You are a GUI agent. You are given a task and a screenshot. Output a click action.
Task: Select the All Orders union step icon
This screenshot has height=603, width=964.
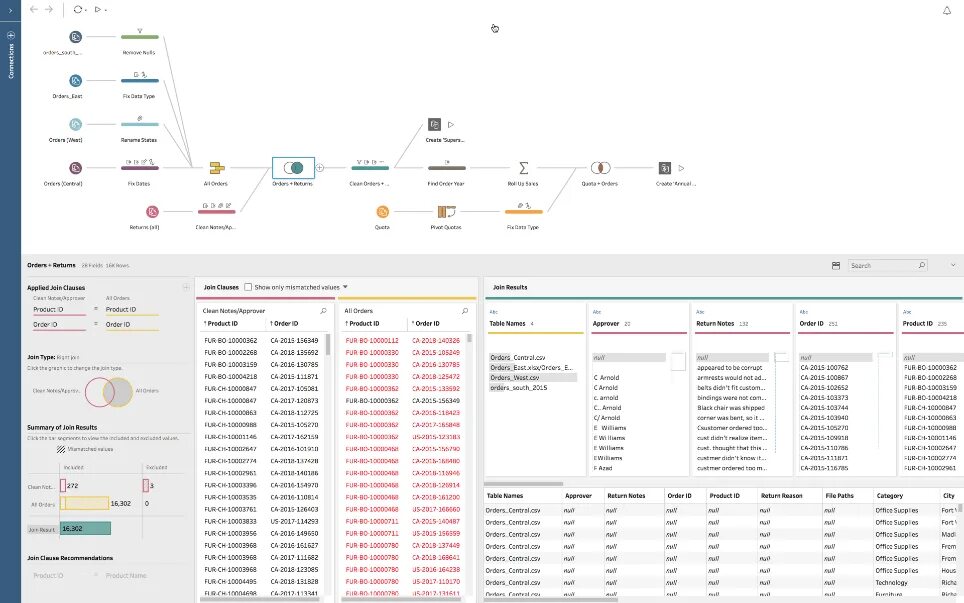[216, 168]
